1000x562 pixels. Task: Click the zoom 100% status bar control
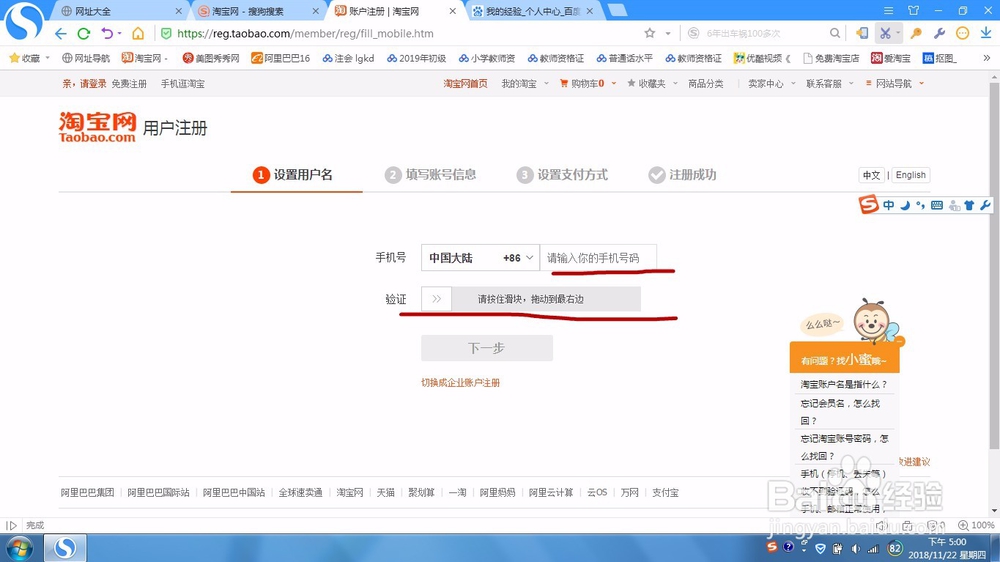pyautogui.click(x=976, y=525)
